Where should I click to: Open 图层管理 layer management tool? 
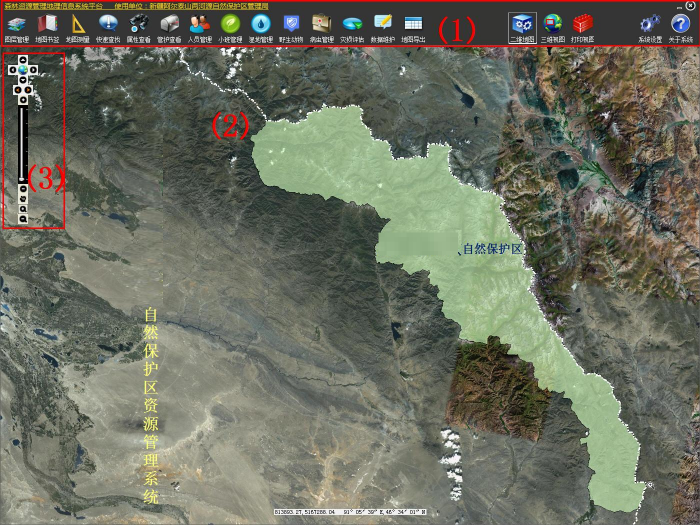[17, 26]
